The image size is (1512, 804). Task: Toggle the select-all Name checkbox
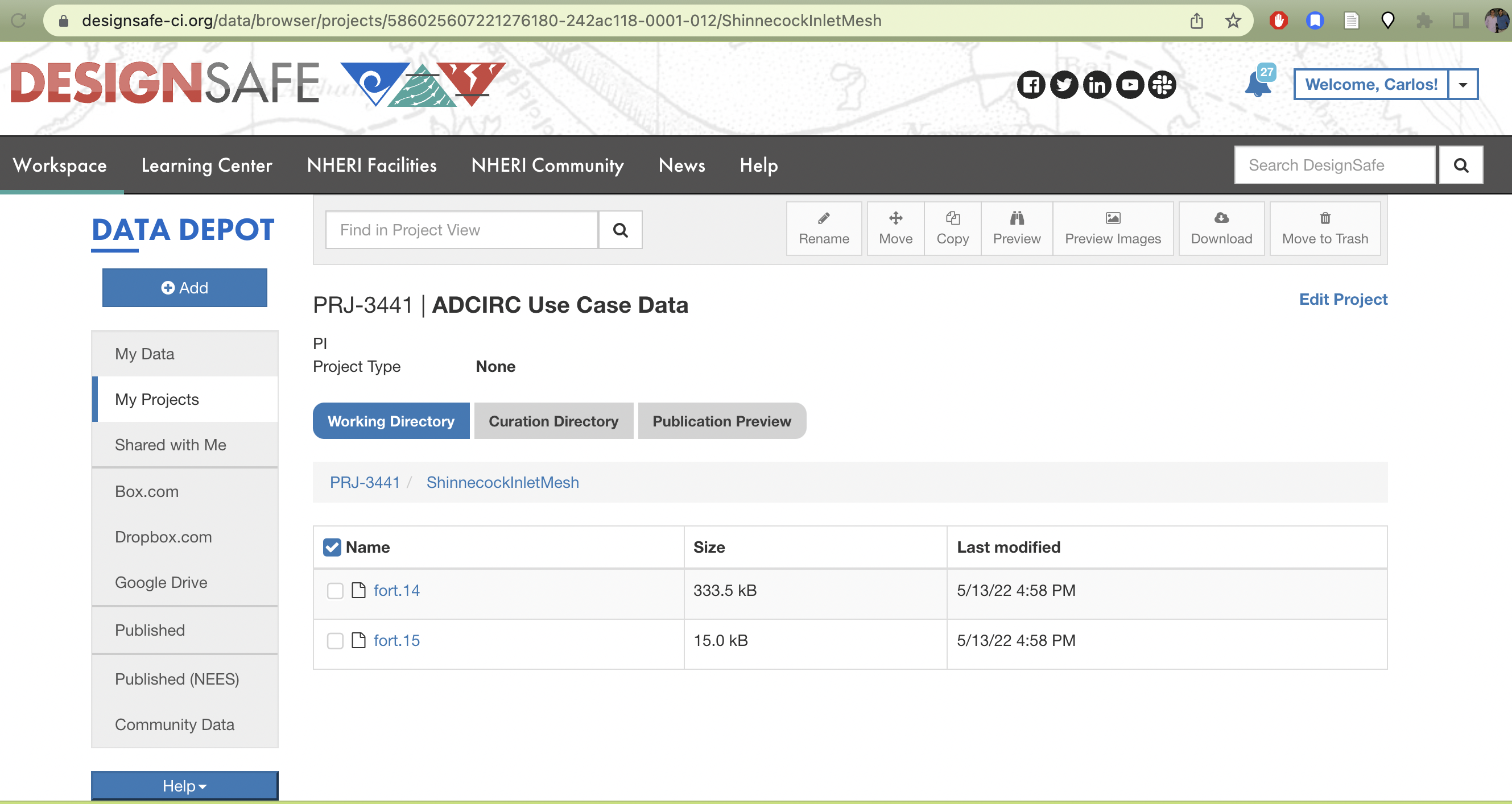pos(332,547)
